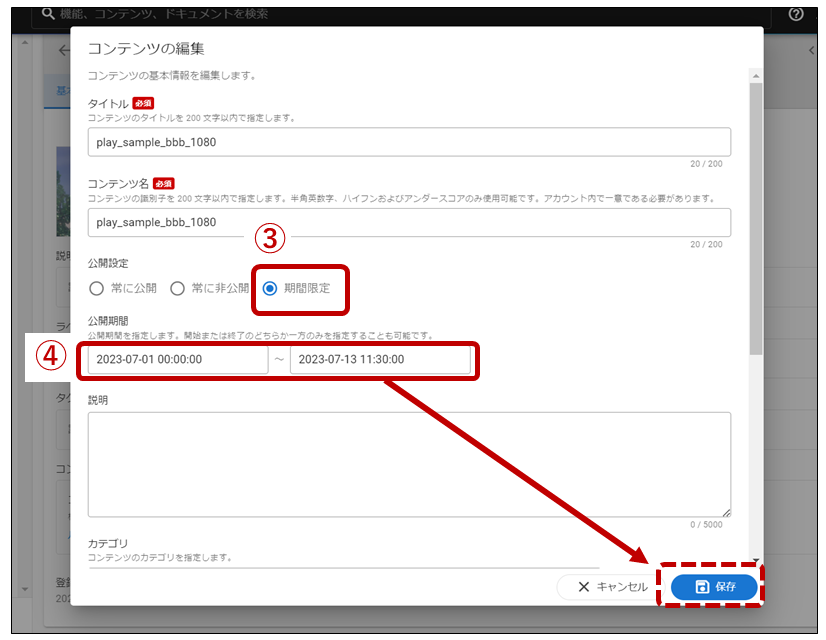Click the dialog scrollbar down arrow
The image size is (826, 640).
click(x=756, y=560)
